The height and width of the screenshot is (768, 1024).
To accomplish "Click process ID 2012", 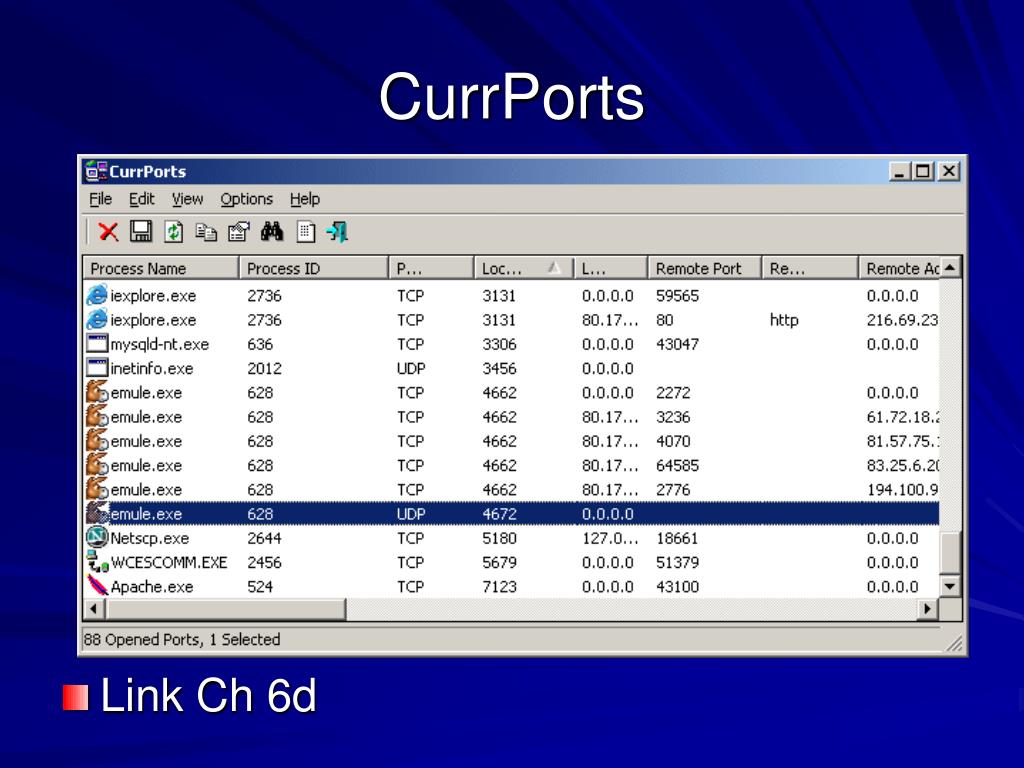I will 264,368.
